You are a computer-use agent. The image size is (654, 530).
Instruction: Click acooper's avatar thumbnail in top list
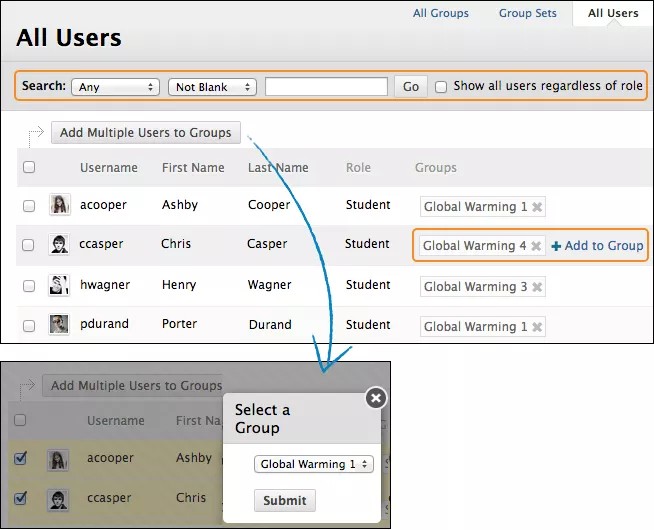click(59, 205)
